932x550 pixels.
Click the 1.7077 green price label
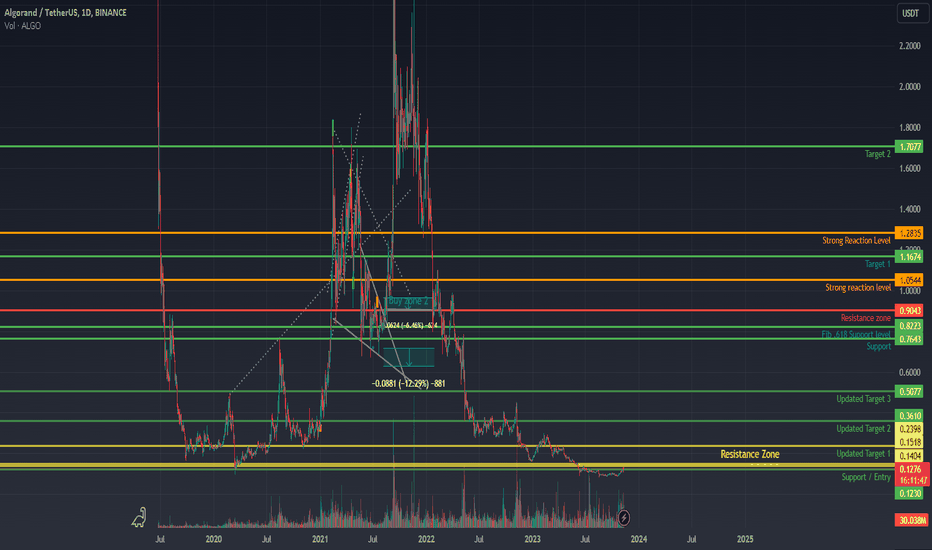pos(909,146)
